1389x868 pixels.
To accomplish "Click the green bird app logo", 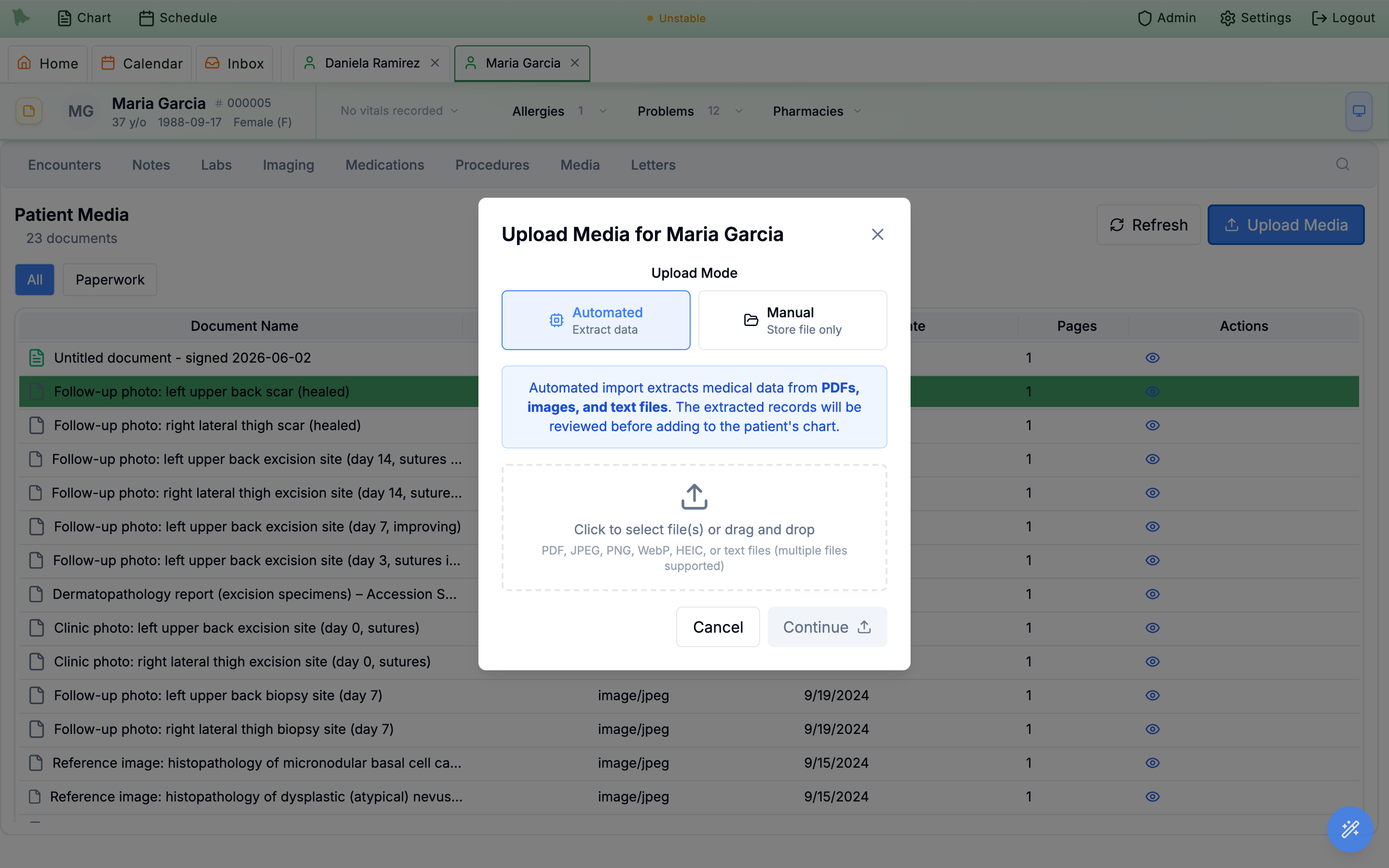I will (x=21, y=17).
